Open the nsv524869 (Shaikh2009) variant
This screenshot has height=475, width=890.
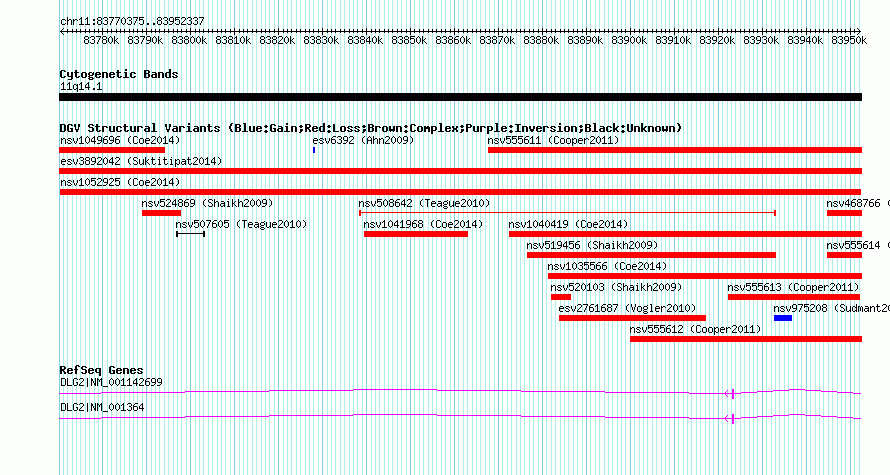click(x=207, y=203)
